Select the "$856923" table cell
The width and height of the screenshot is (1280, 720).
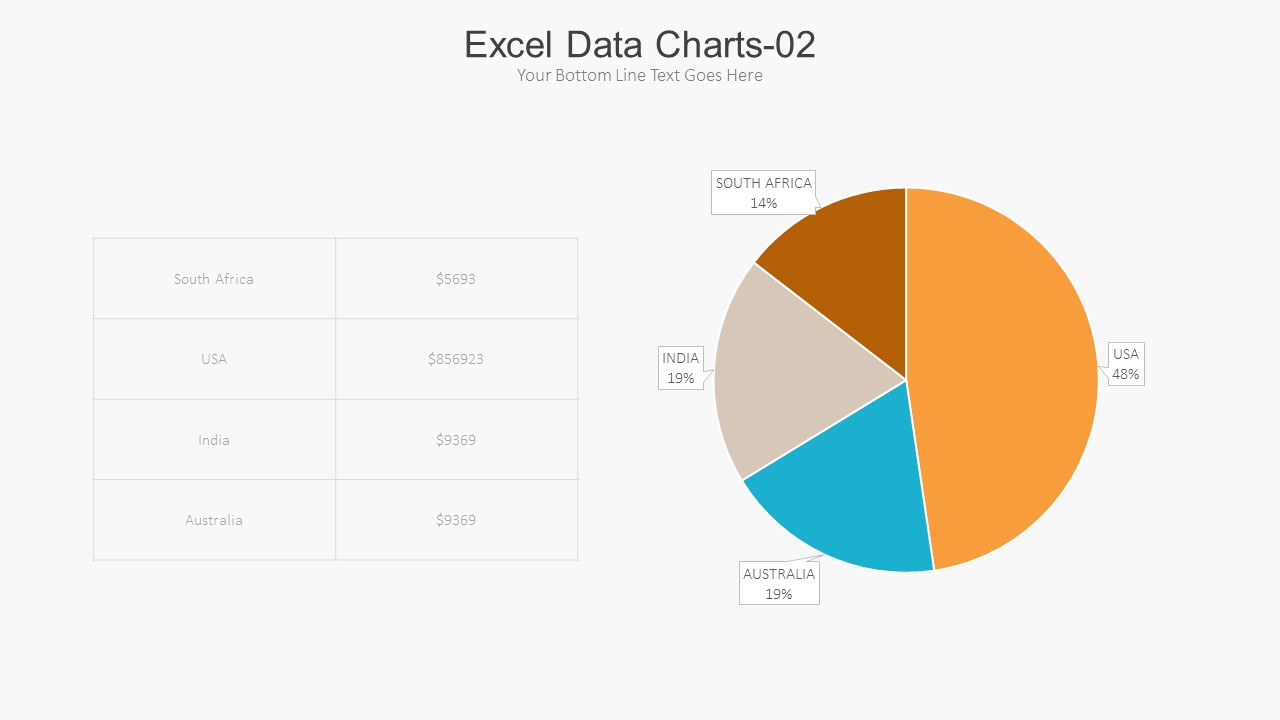(456, 359)
